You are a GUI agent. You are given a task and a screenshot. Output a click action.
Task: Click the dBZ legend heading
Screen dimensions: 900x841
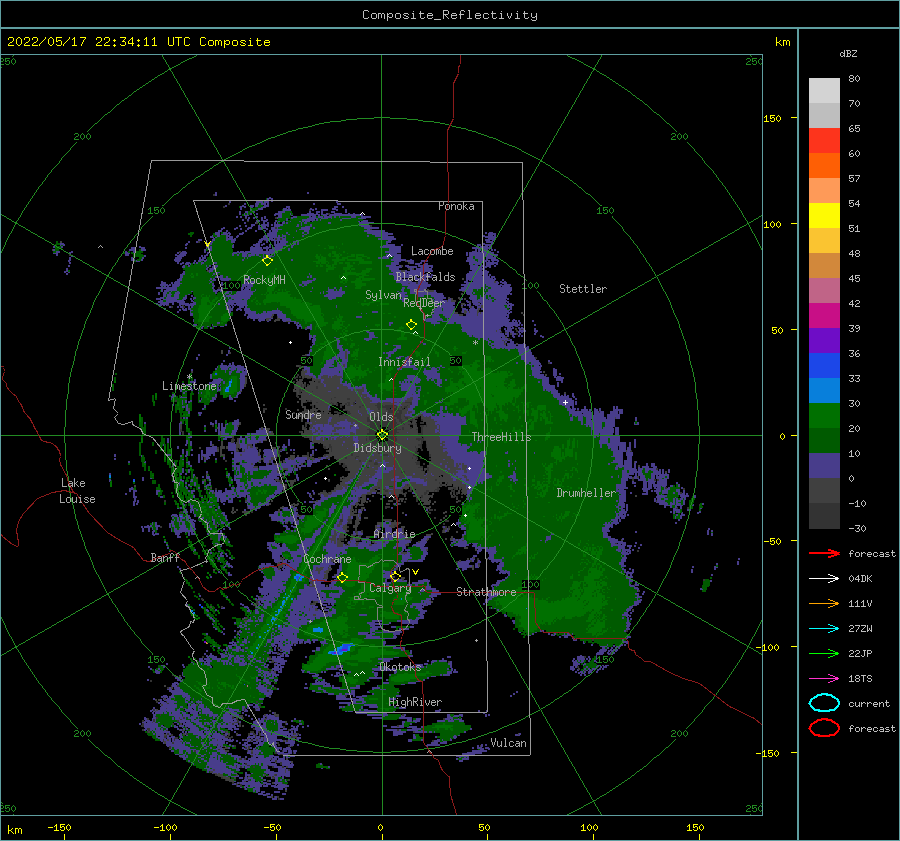coord(848,53)
